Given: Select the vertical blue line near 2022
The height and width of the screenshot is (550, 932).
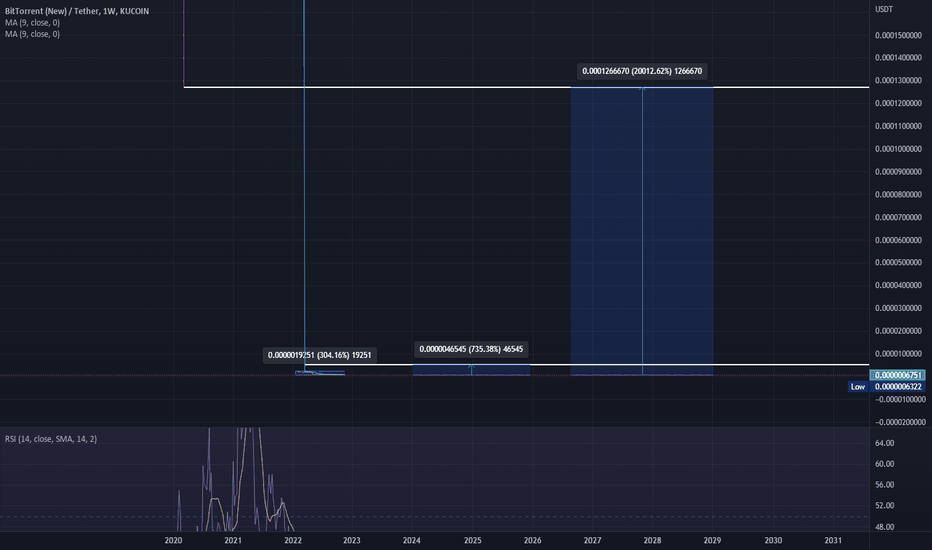Looking at the screenshot, I should [x=304, y=184].
